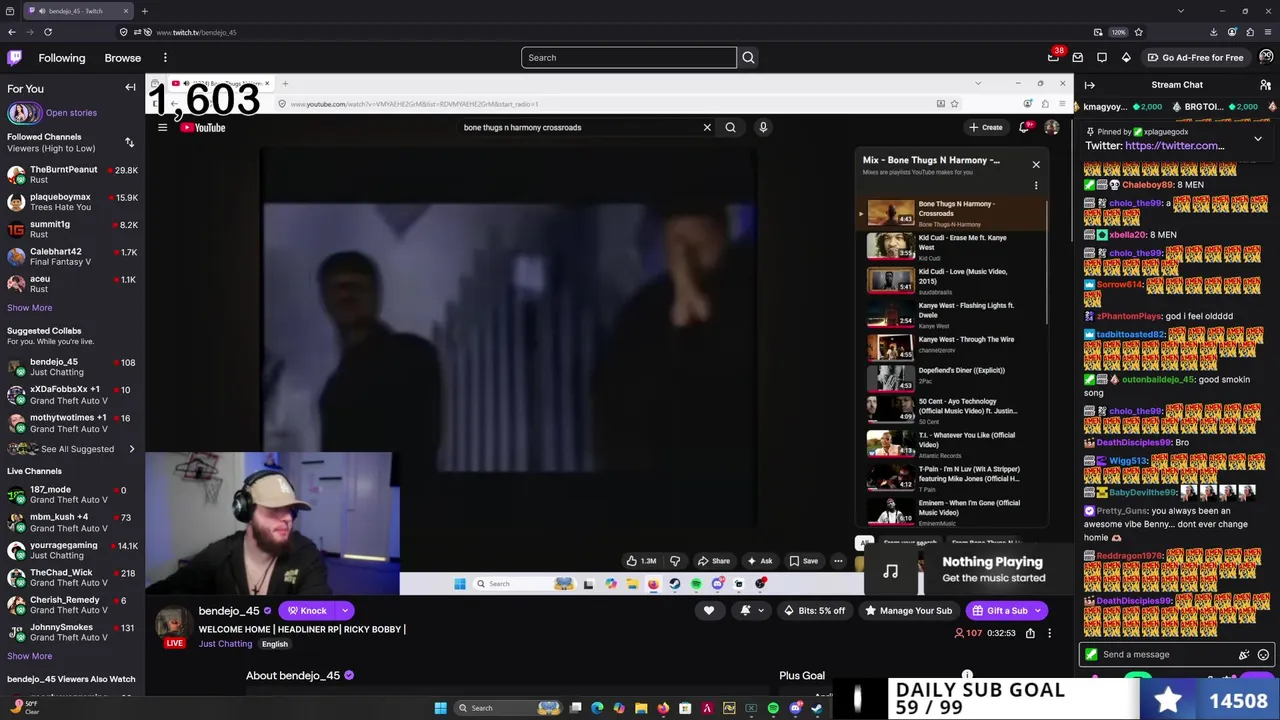Screen dimensions: 1280x720
Task: Open stream share icon next to uptime
Action: click(1030, 633)
